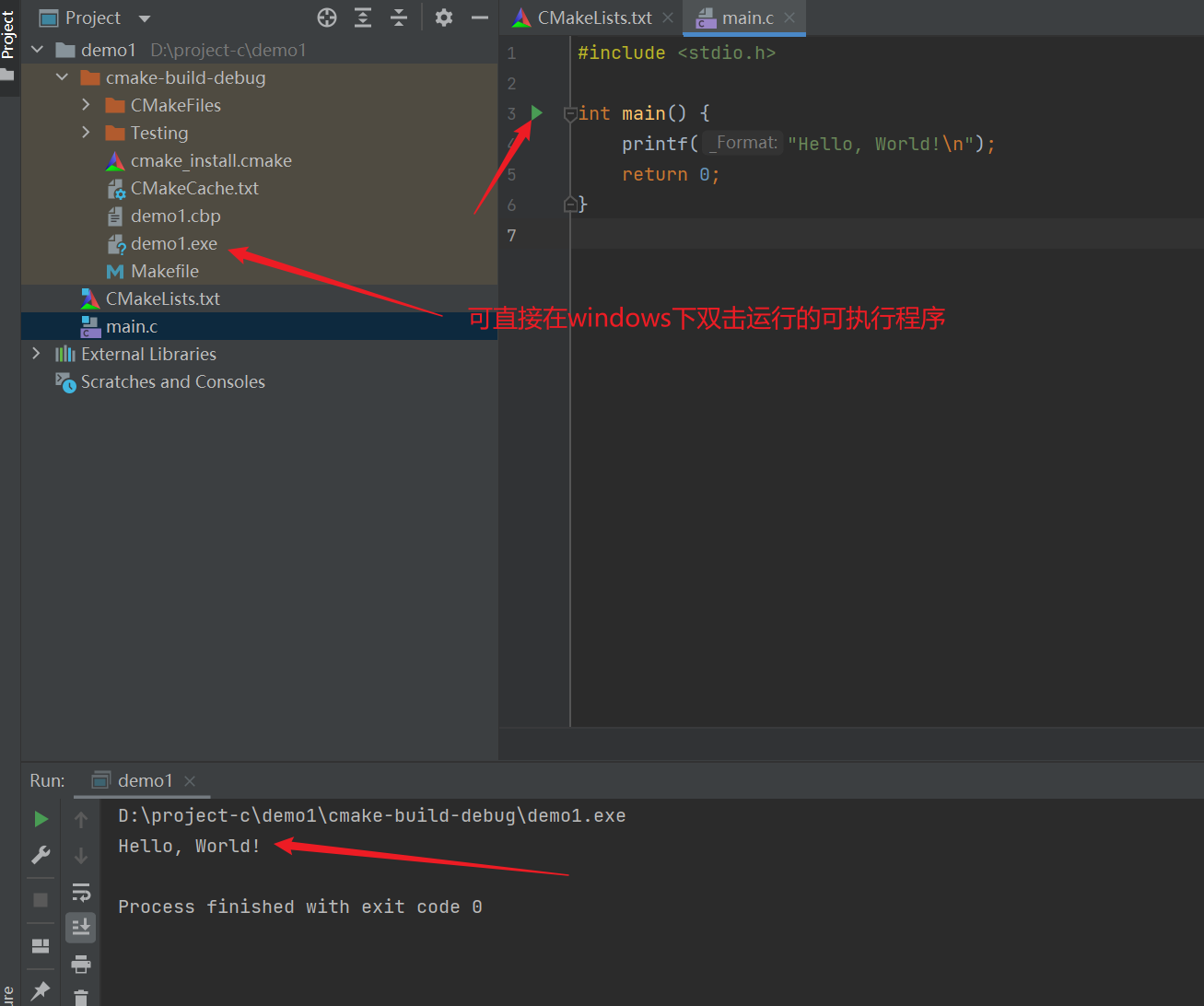This screenshot has width=1204, height=1006.
Task: Close the CMakeLists.txt editor tab
Action: pyautogui.click(x=668, y=18)
